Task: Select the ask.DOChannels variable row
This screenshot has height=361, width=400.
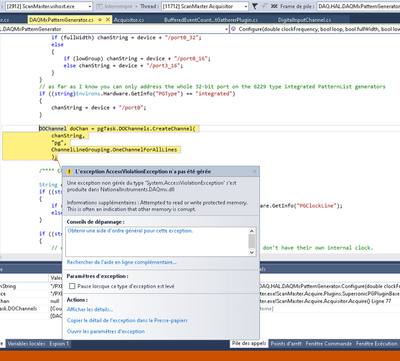Action: (x=31, y=309)
